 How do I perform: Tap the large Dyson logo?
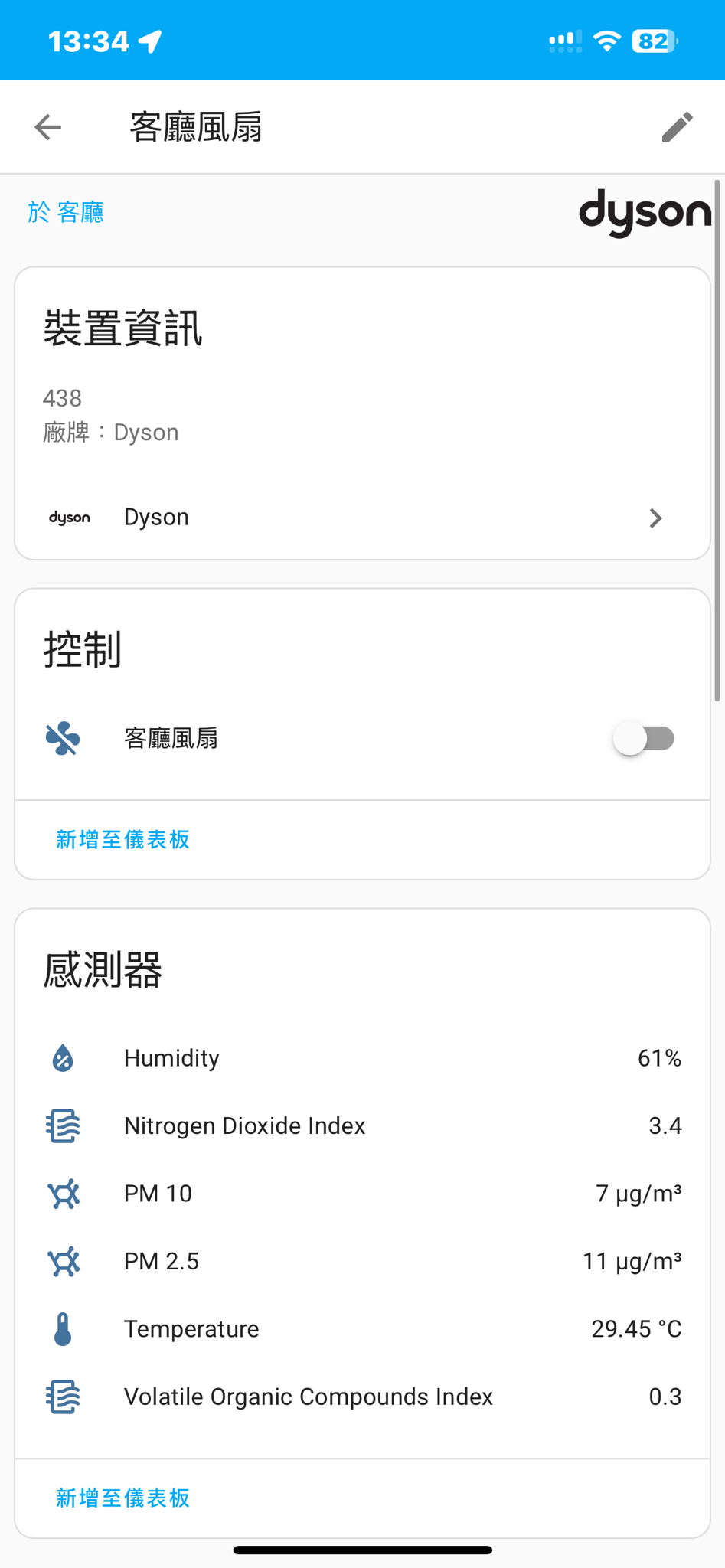645,212
